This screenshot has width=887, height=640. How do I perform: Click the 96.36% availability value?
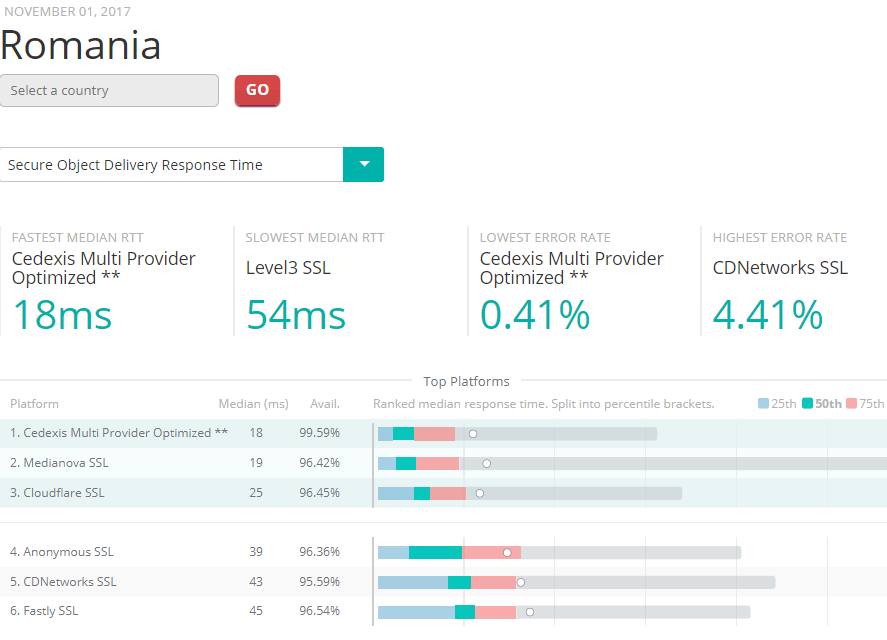[x=320, y=552]
